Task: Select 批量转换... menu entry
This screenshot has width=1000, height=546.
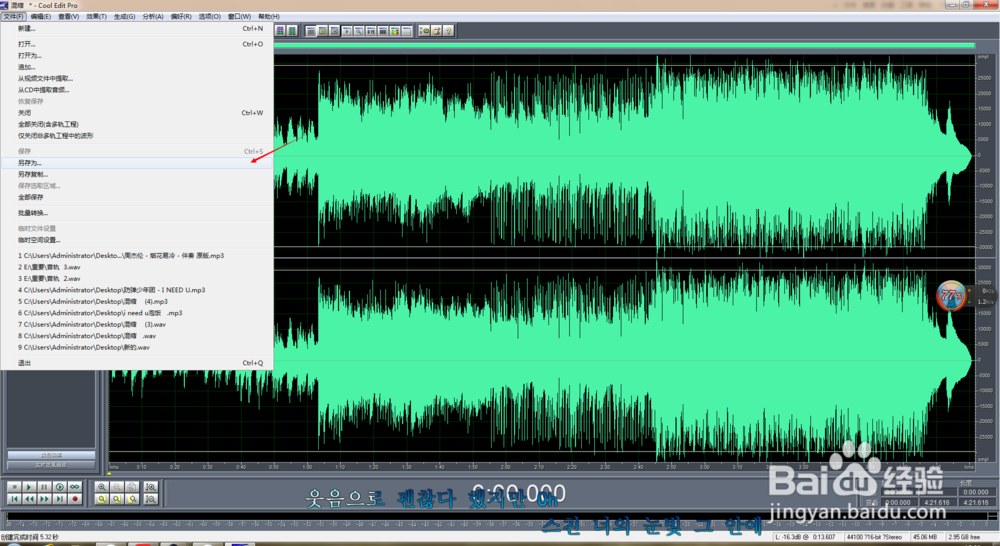Action: [x=136, y=213]
